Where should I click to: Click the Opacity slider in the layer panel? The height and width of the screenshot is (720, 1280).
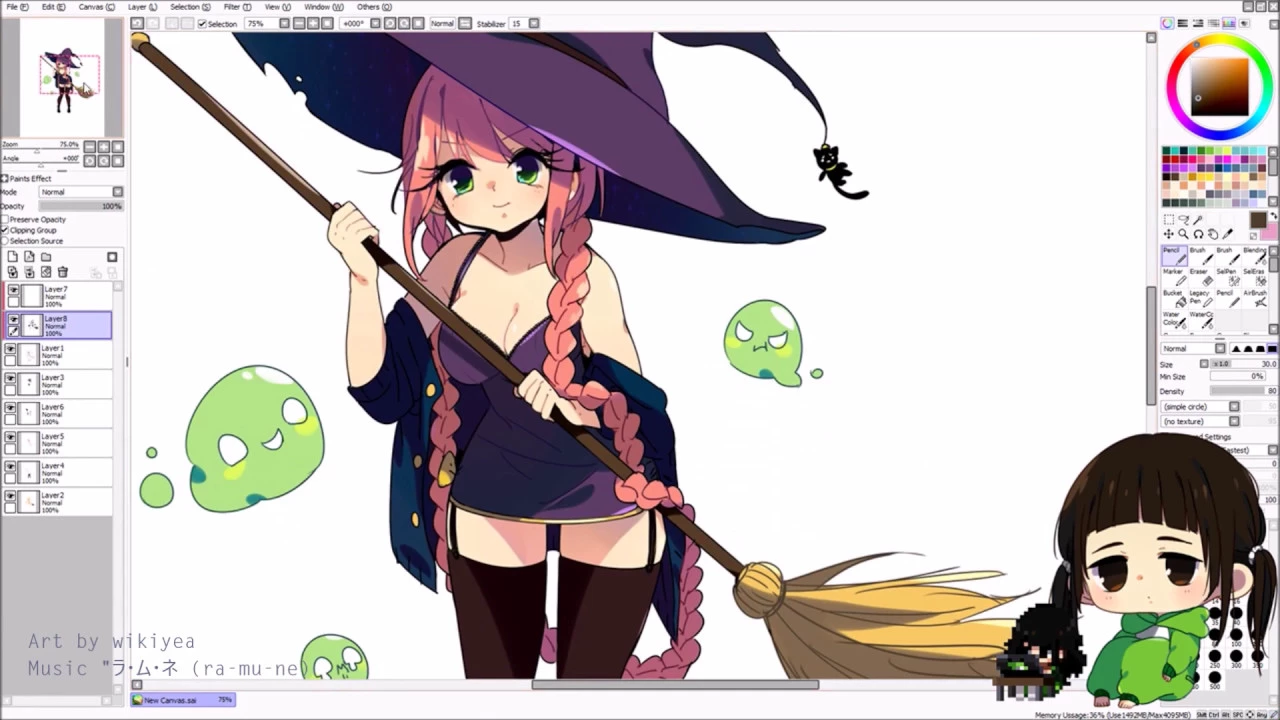point(80,206)
